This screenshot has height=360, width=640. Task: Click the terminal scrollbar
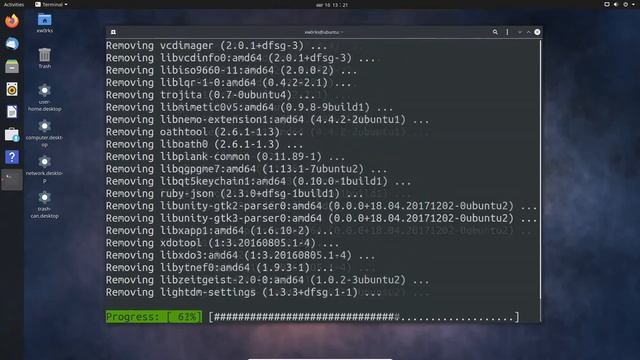pyautogui.click(x=540, y=169)
